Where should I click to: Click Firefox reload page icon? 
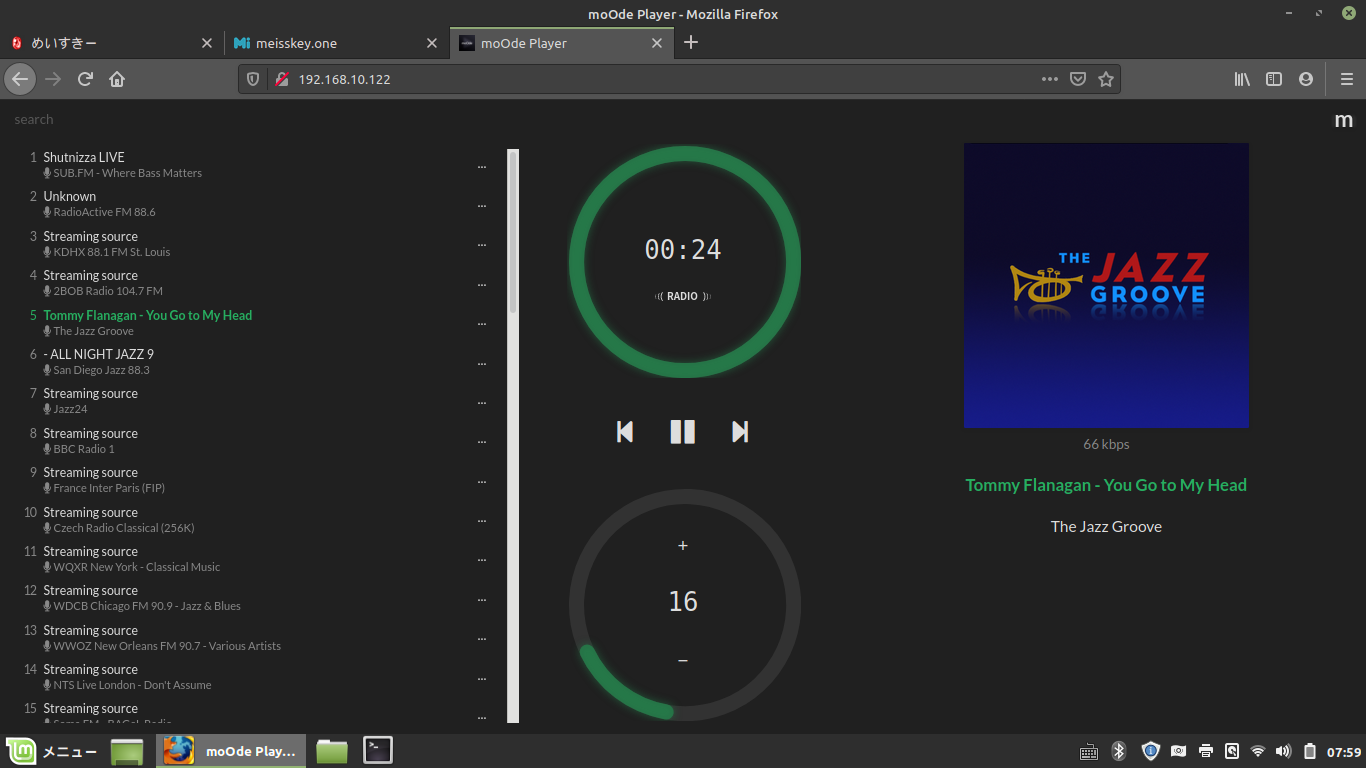tap(86, 79)
